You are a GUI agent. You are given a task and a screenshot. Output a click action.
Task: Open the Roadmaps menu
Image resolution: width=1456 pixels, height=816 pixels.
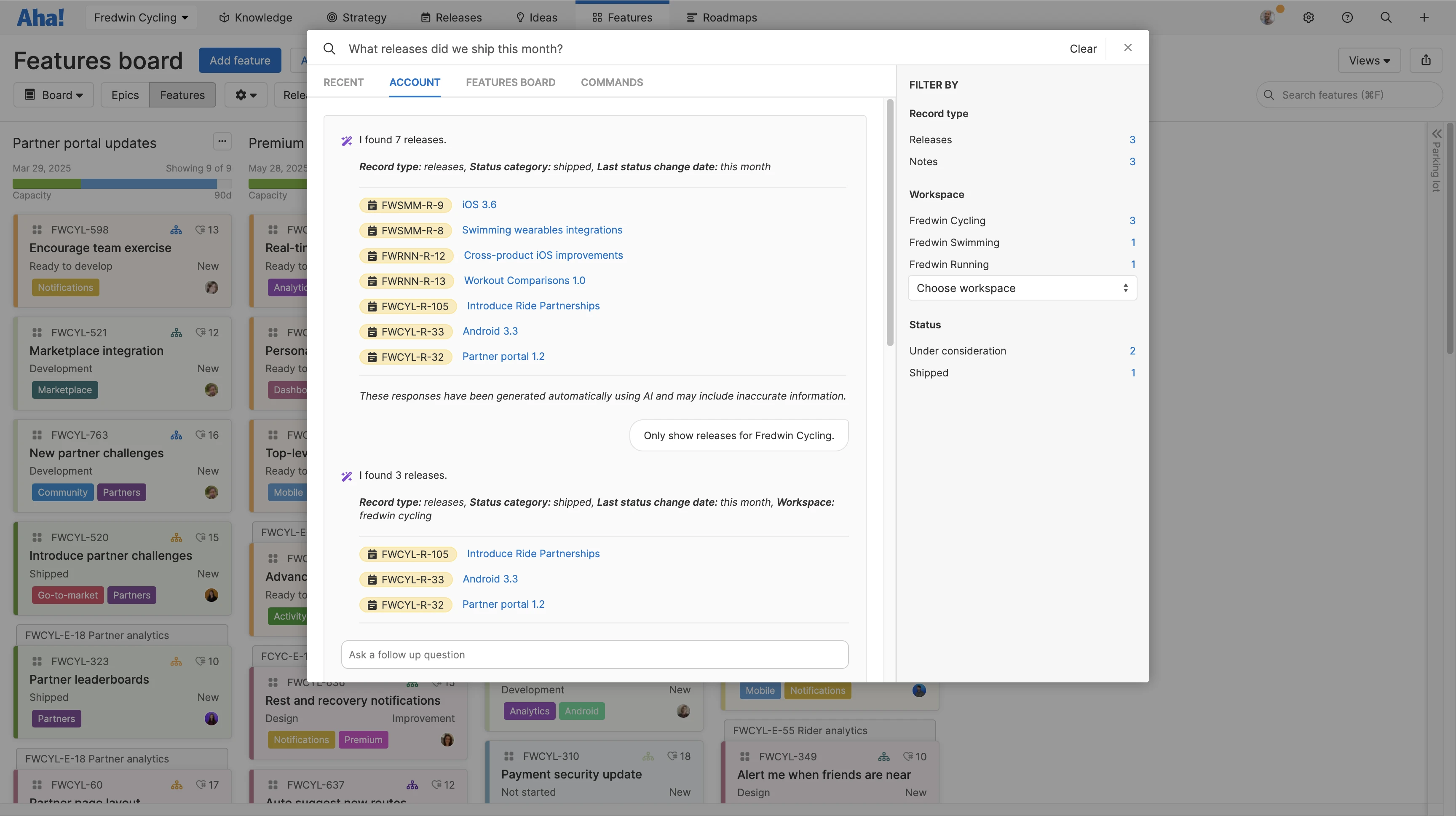tap(722, 18)
